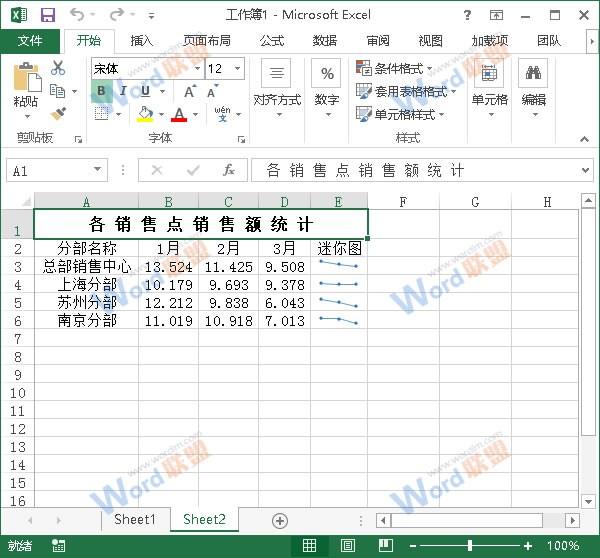Open the 文件 File tab
This screenshot has height=558, width=600.
[30, 41]
